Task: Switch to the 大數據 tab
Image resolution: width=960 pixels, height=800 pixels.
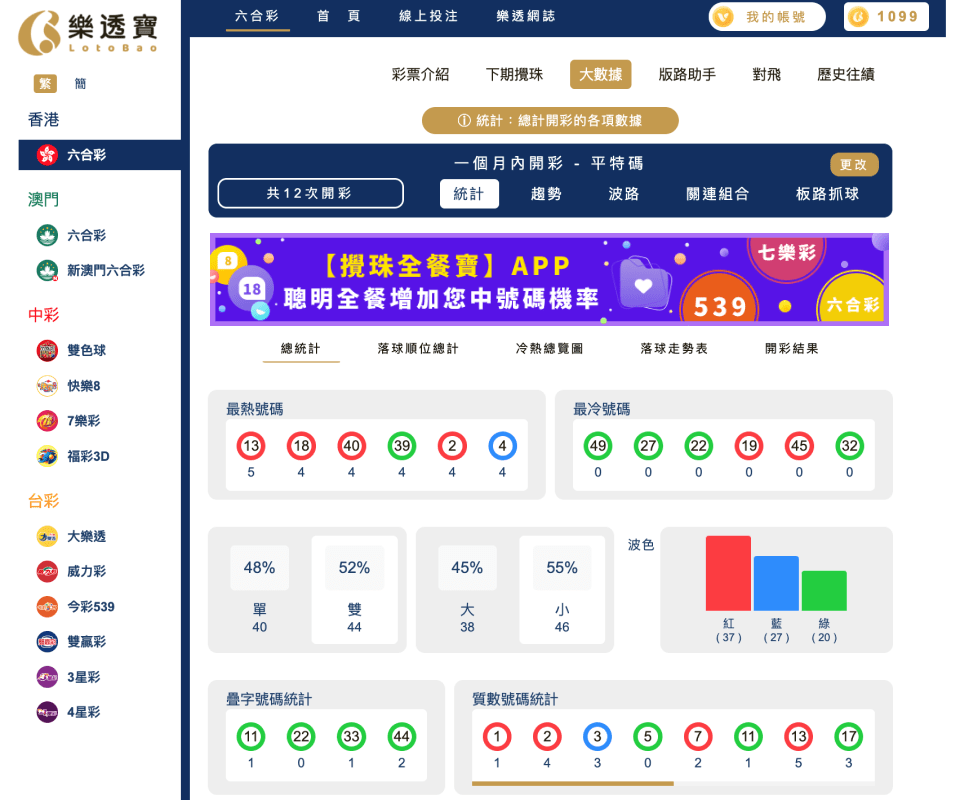Action: [x=600, y=74]
